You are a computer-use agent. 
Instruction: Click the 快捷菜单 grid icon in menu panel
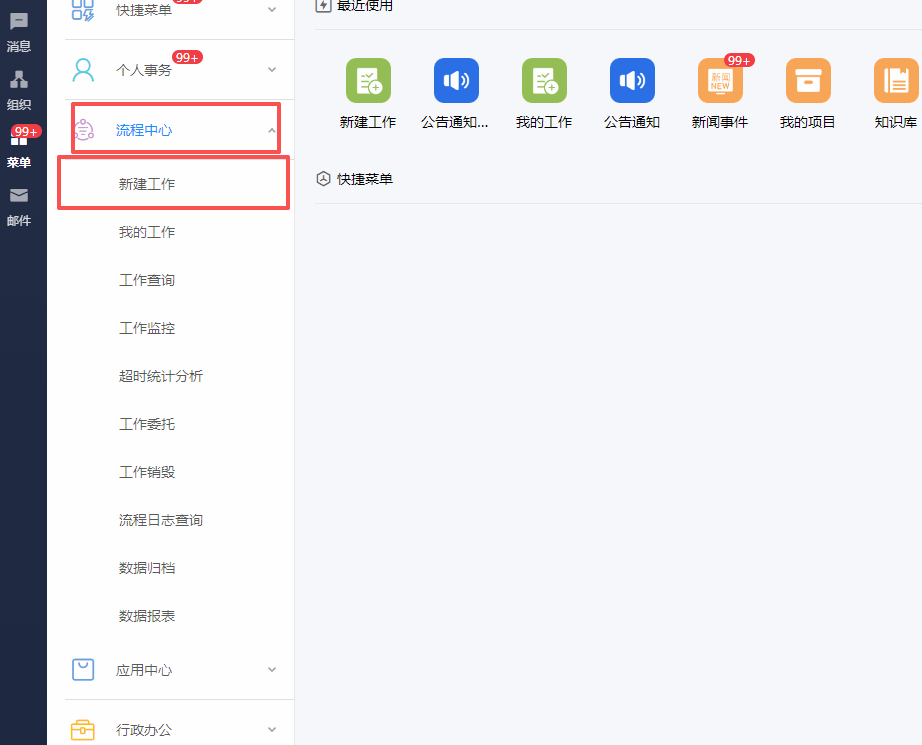pyautogui.click(x=83, y=9)
